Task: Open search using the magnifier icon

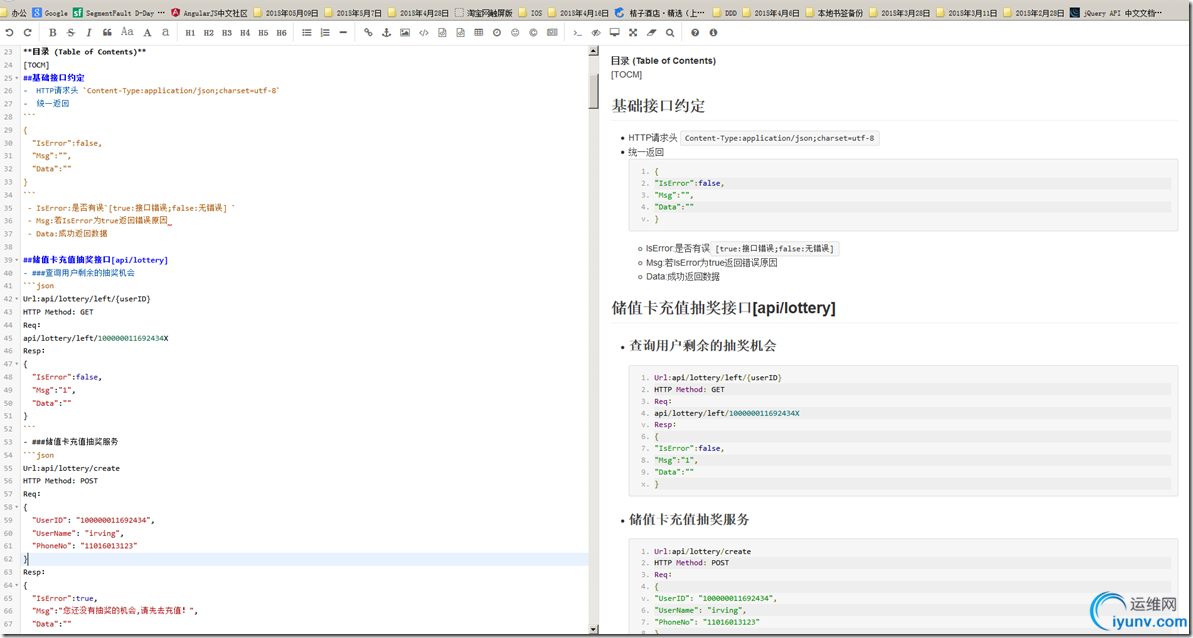Action: point(670,33)
